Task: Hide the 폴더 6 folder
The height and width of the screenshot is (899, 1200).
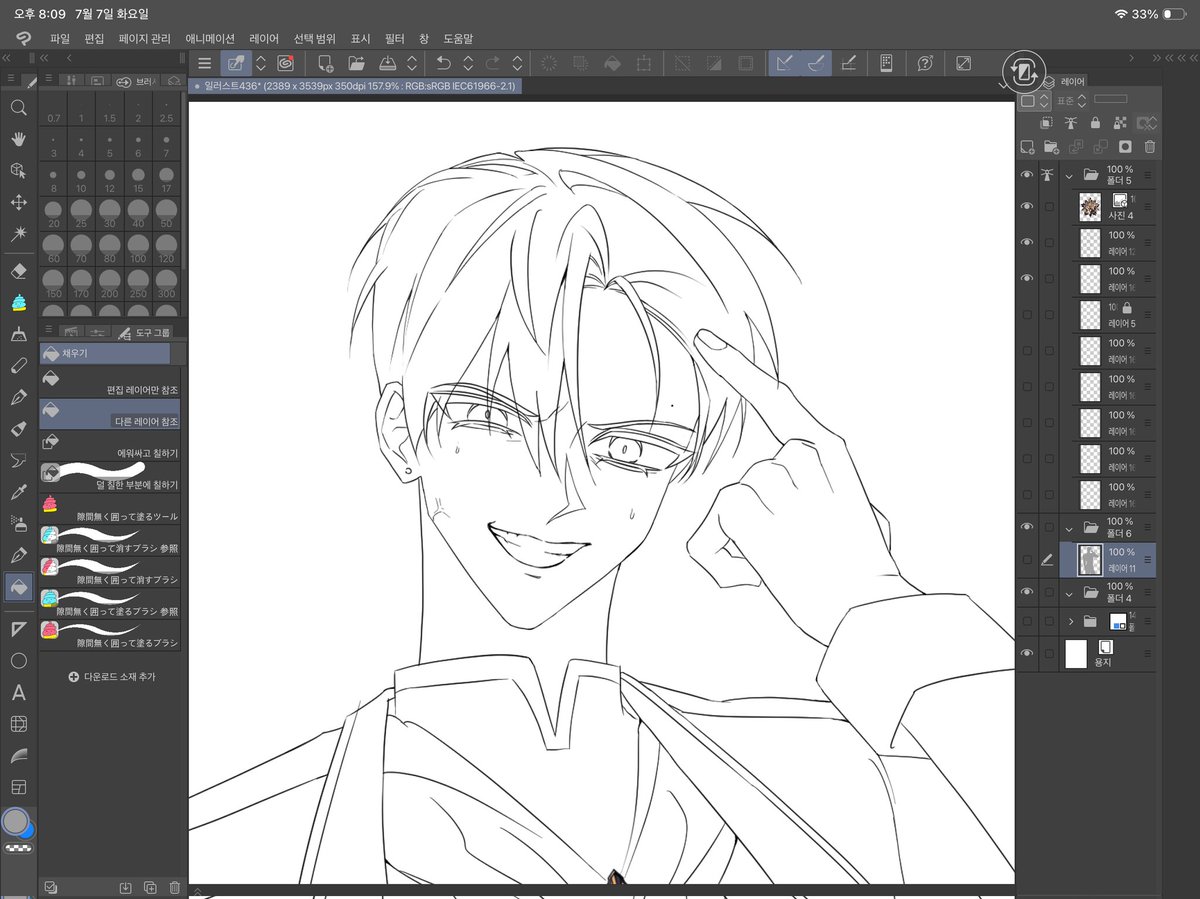Action: (1026, 526)
